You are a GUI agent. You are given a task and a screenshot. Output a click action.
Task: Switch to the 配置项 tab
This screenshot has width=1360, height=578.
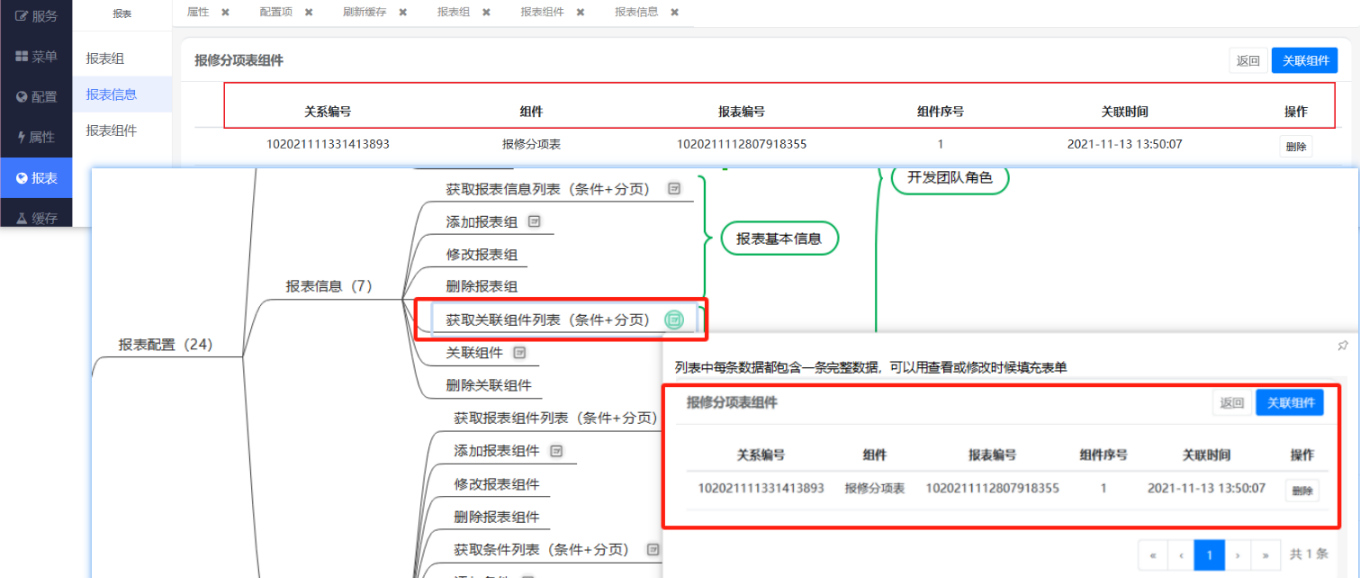click(x=276, y=12)
